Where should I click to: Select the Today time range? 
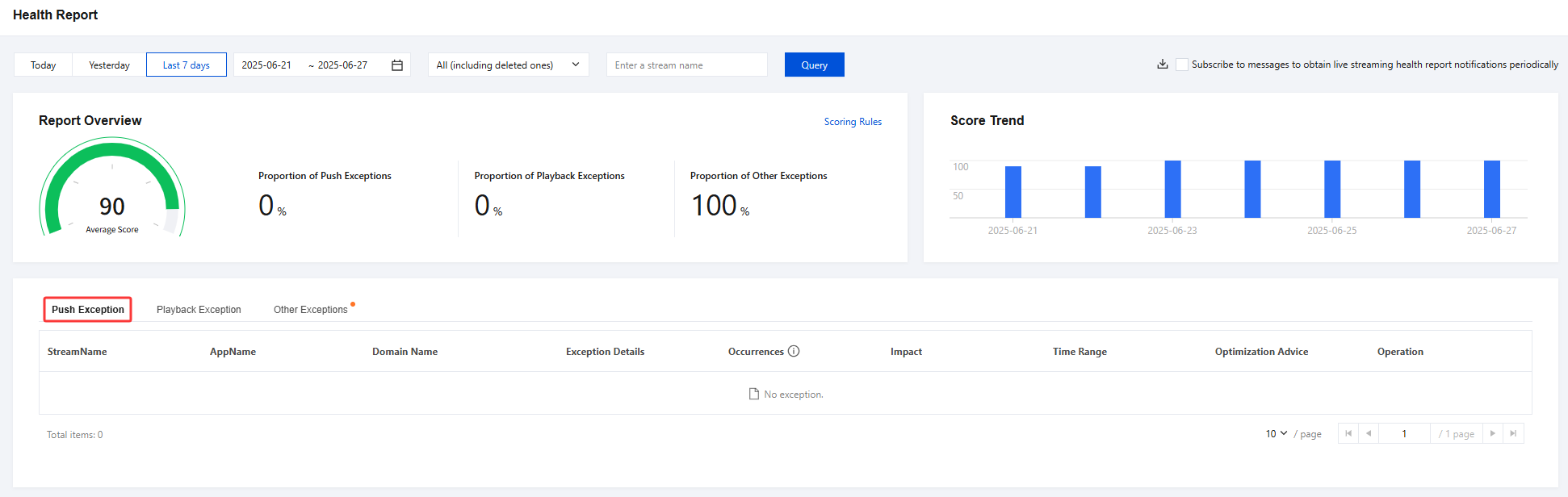coord(44,65)
